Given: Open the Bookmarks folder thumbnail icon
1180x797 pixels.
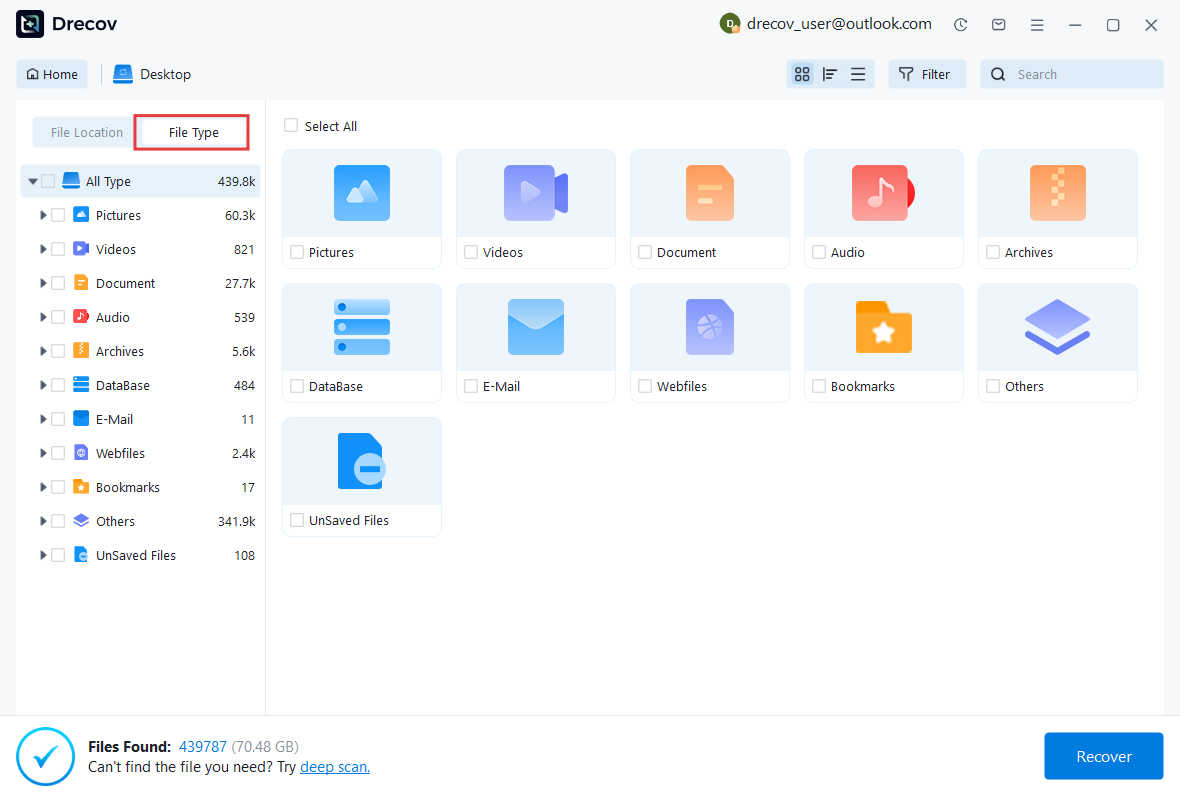Looking at the screenshot, I should pos(883,327).
